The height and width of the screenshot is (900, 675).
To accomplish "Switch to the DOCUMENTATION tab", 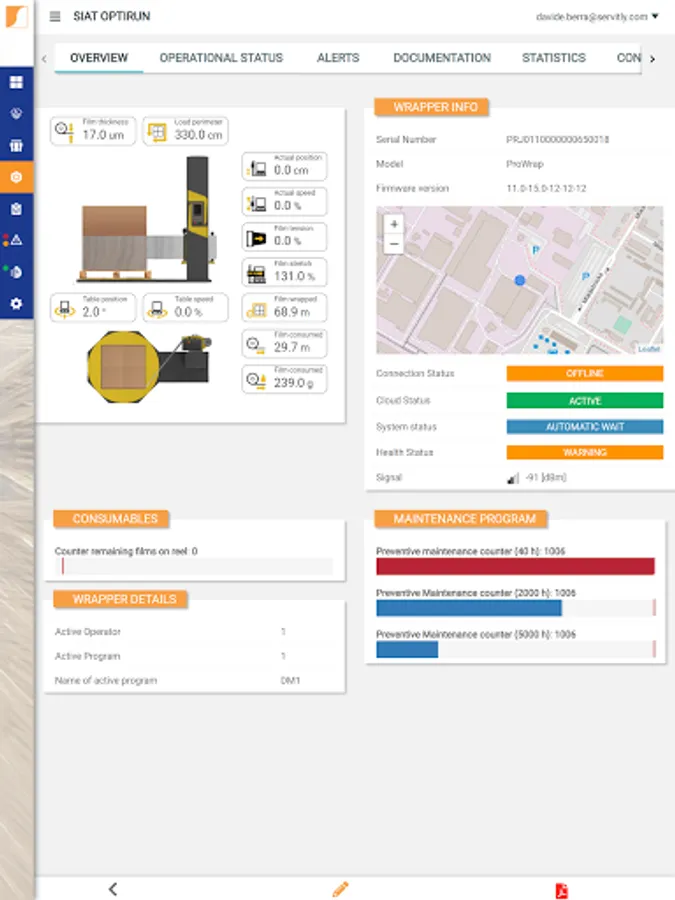I will [x=441, y=58].
